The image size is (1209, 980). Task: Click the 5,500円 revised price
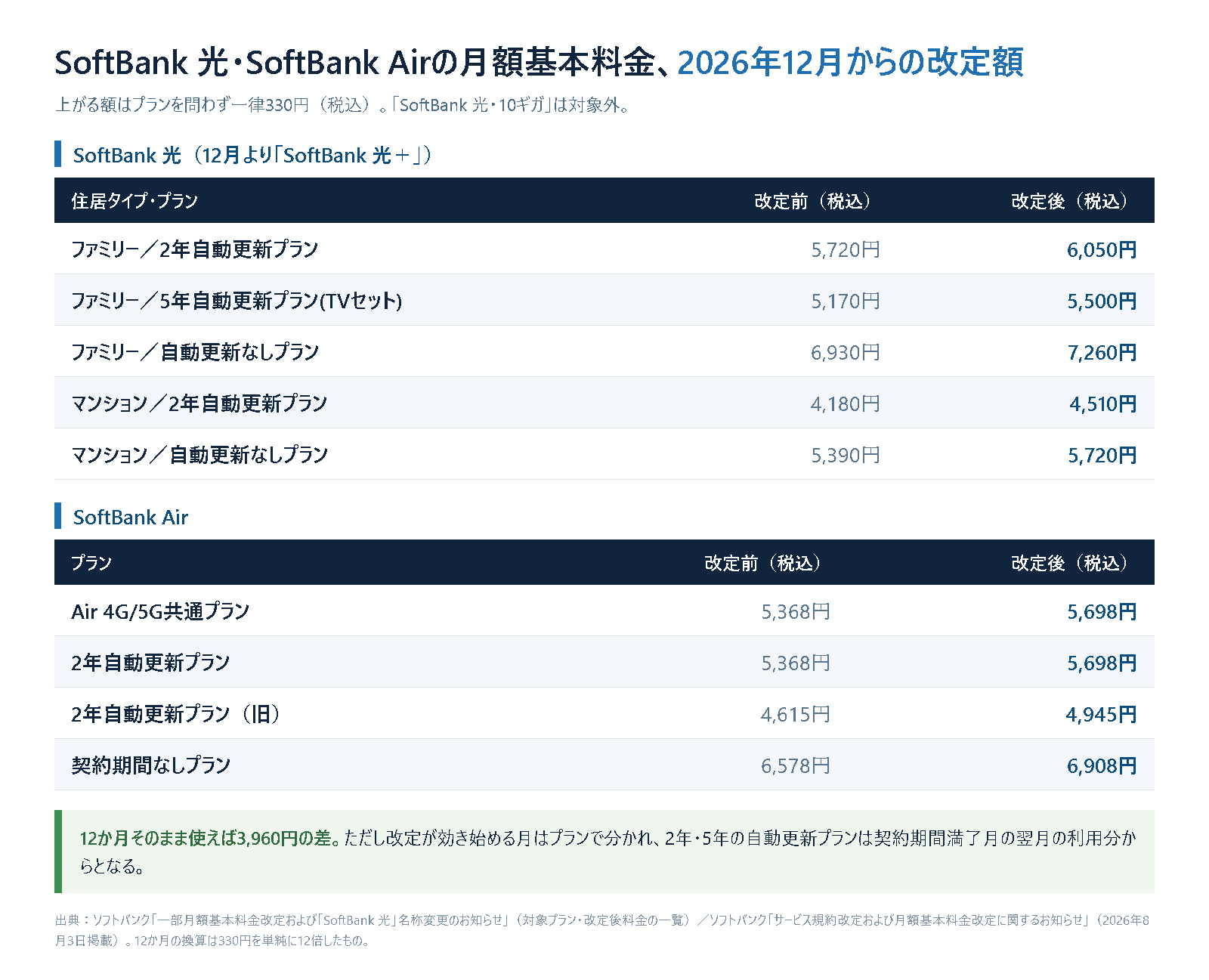pyautogui.click(x=1102, y=301)
